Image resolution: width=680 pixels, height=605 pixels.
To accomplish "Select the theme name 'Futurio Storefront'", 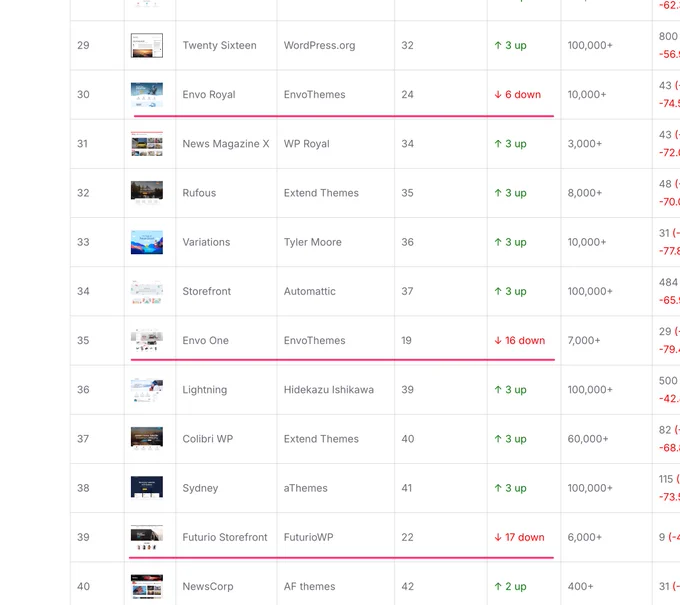I will click(225, 537).
